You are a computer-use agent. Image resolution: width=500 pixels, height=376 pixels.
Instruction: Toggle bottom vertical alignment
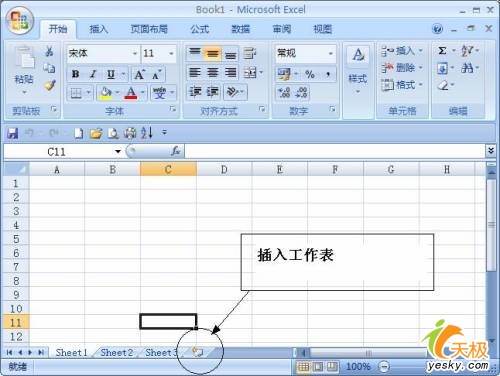(230, 53)
